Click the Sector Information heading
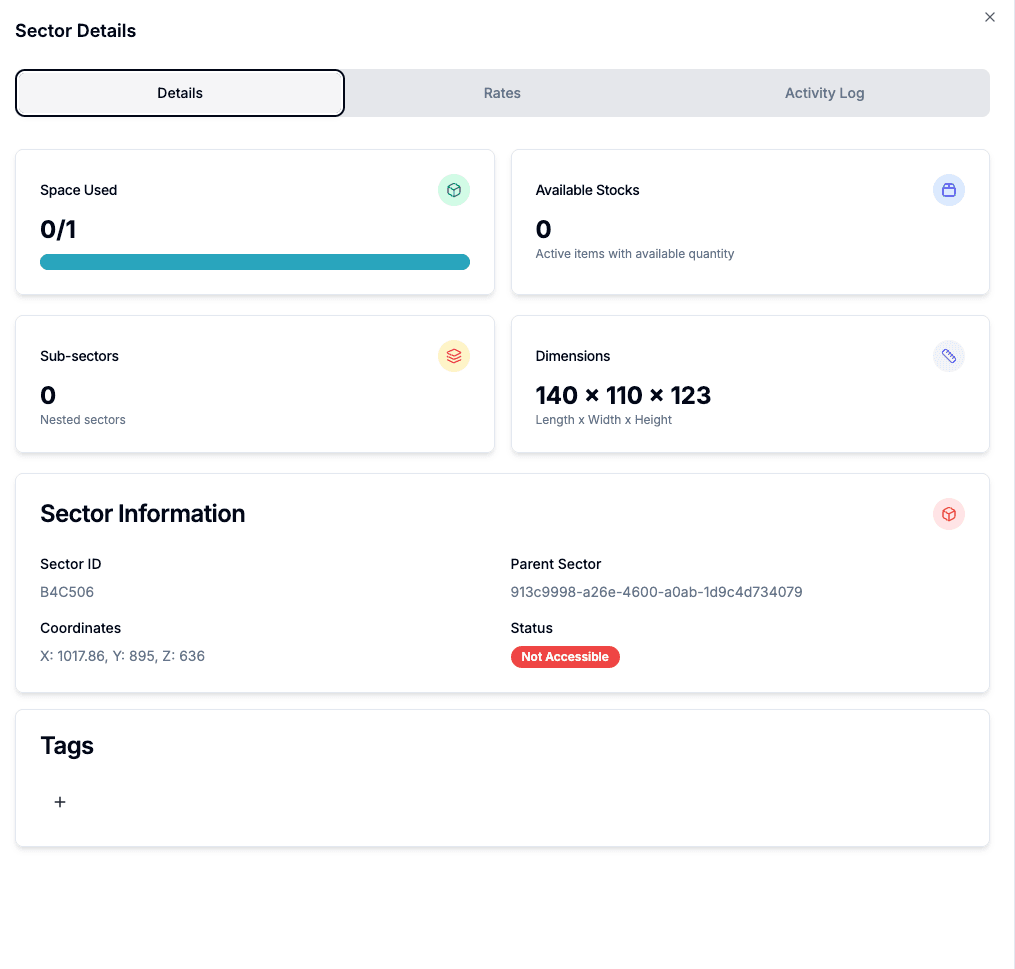 [142, 513]
